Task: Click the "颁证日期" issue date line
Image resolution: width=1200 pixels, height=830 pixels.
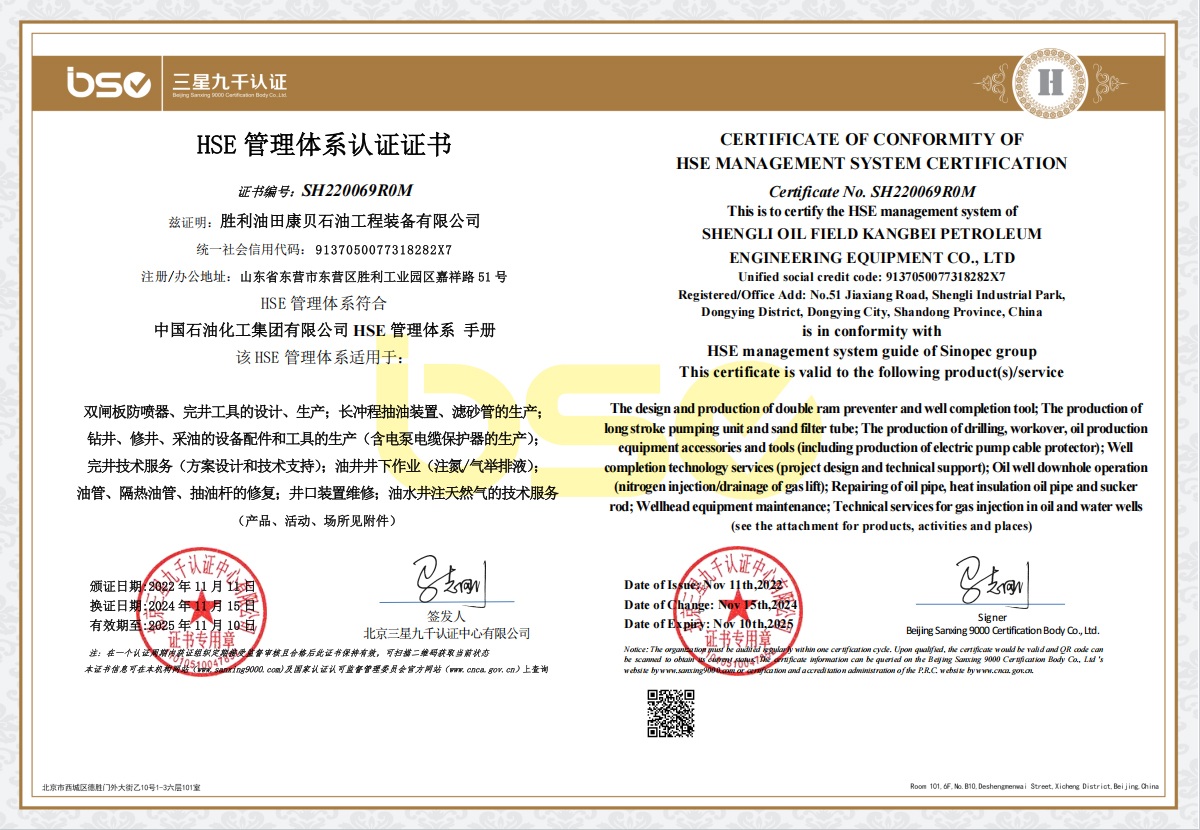Action: click(x=172, y=586)
